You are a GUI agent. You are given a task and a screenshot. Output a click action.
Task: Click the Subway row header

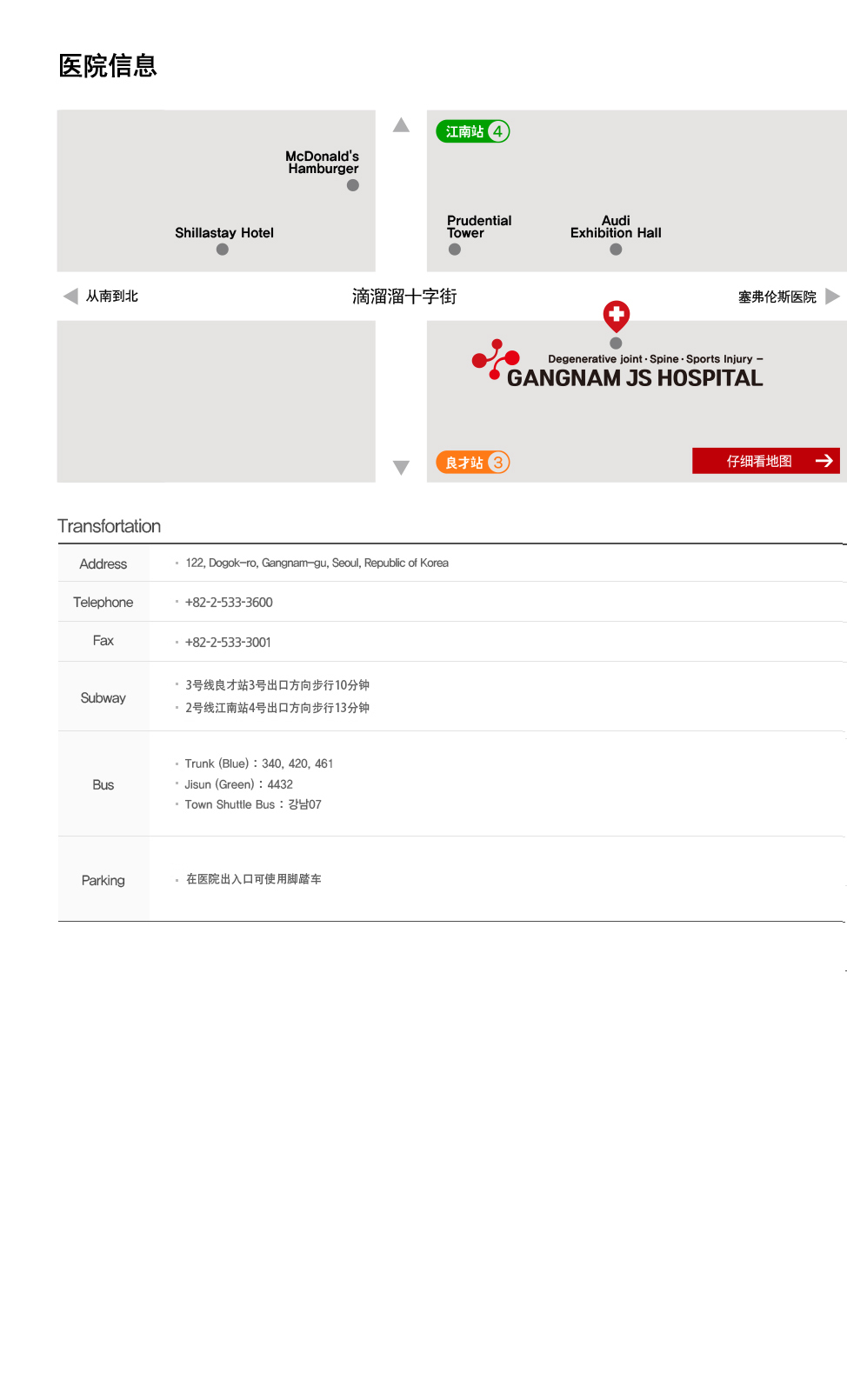point(103,697)
